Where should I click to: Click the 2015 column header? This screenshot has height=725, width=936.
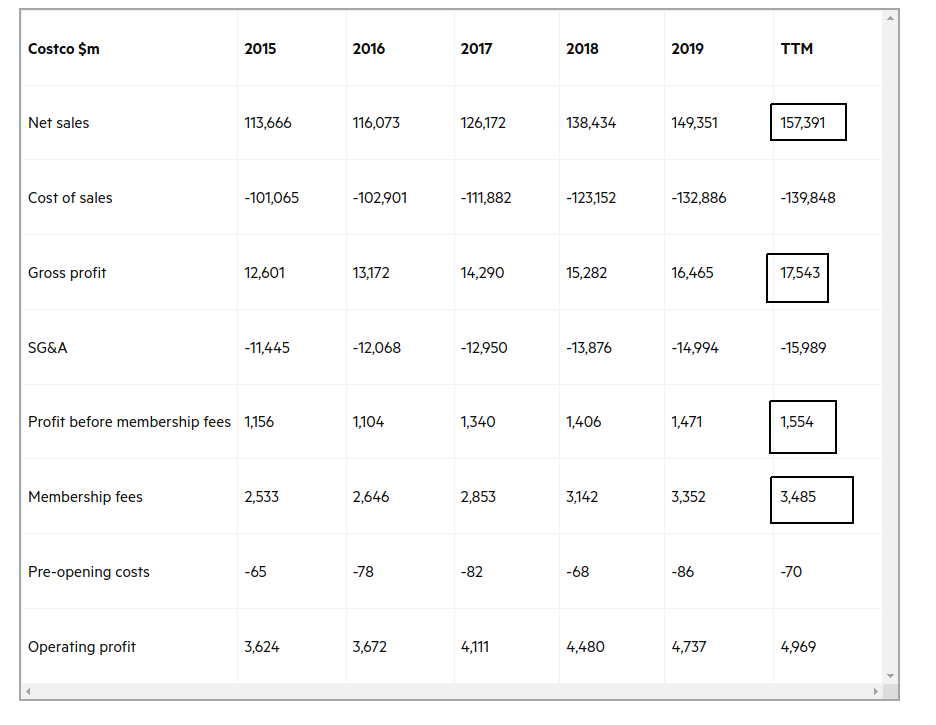260,49
